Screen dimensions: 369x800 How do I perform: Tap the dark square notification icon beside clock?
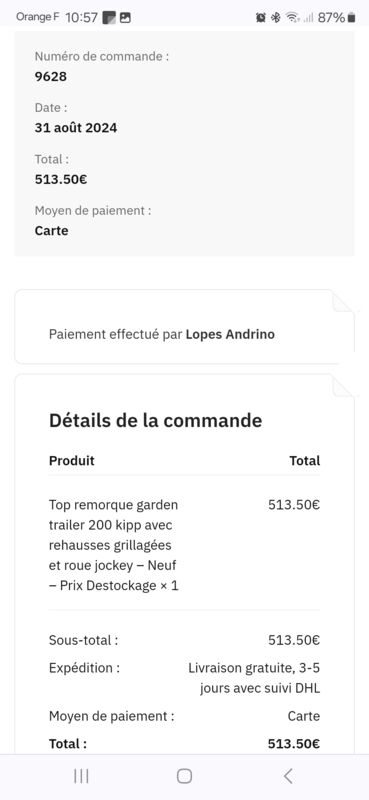point(109,18)
